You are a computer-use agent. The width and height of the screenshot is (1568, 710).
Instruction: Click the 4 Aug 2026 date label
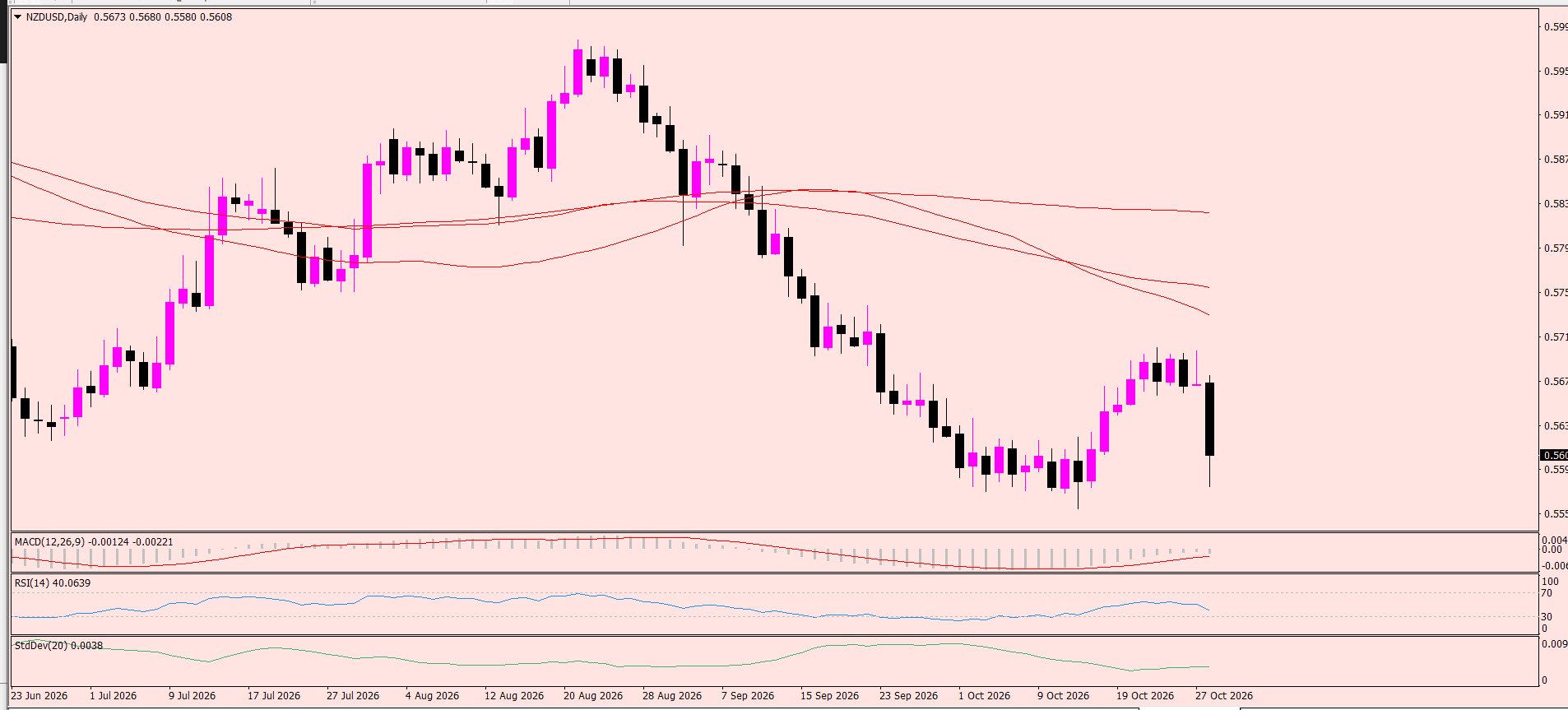click(x=432, y=695)
